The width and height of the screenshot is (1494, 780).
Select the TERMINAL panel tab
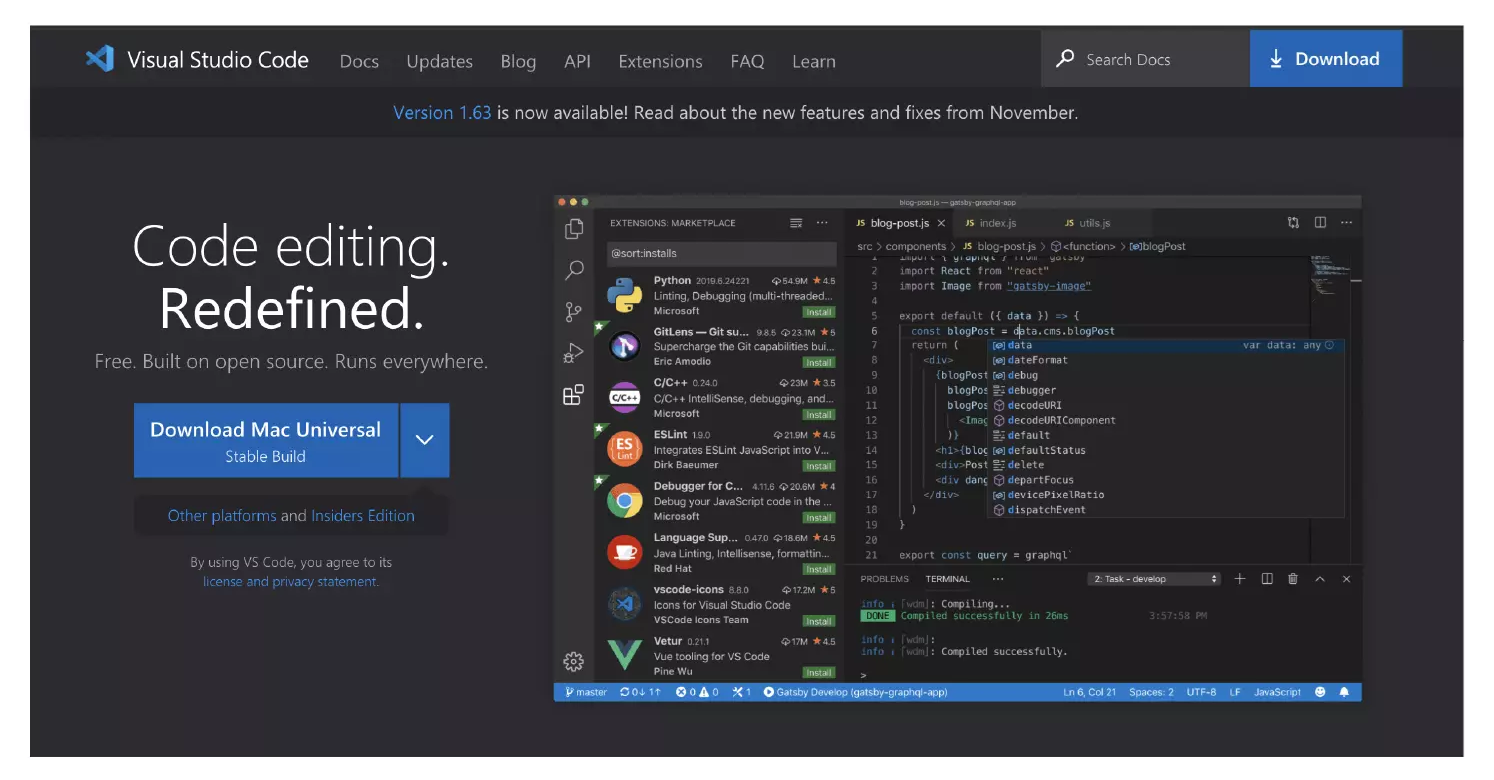(947, 579)
